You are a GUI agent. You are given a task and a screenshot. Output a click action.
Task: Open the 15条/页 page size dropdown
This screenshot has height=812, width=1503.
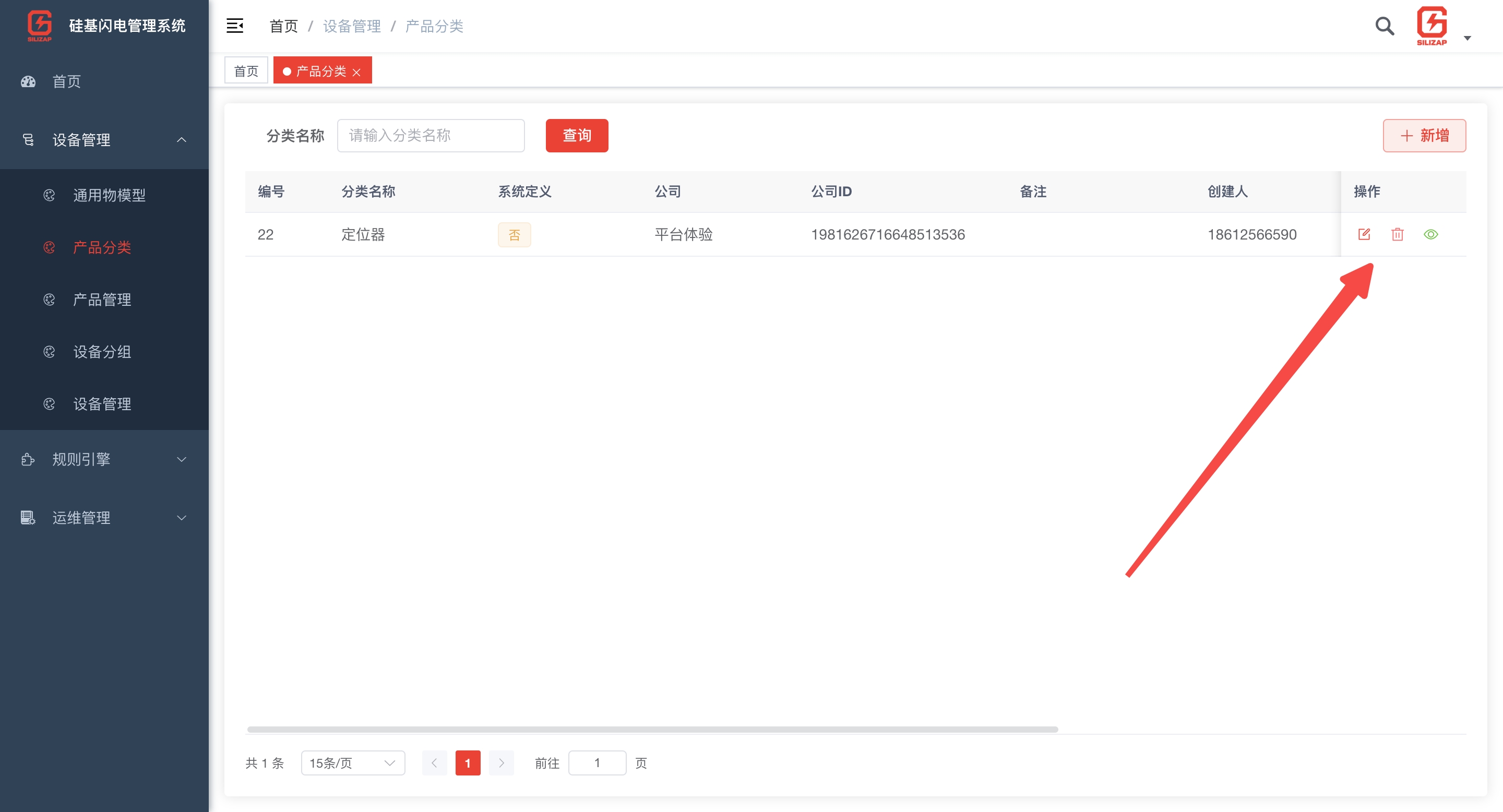click(352, 762)
